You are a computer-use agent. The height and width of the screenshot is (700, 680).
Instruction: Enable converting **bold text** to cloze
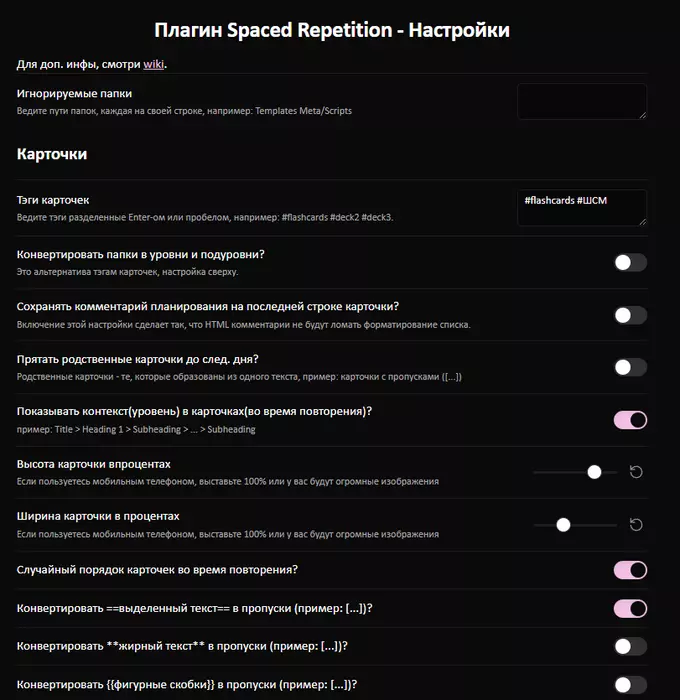pos(630,646)
